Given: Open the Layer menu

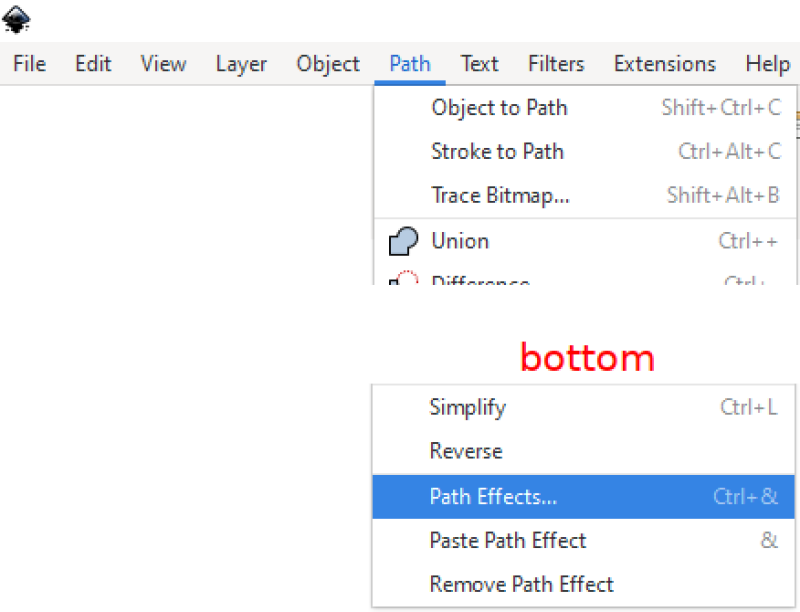Looking at the screenshot, I should (x=241, y=64).
